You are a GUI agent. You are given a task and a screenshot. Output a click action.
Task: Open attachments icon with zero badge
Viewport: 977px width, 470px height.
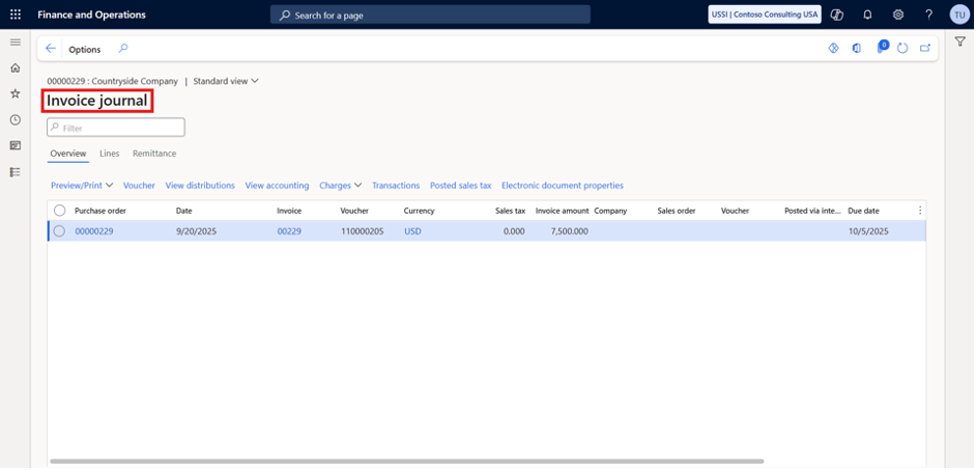point(882,47)
